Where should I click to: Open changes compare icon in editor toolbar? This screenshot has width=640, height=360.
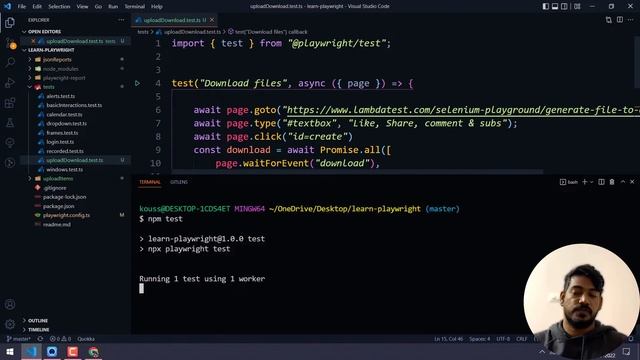click(609, 20)
